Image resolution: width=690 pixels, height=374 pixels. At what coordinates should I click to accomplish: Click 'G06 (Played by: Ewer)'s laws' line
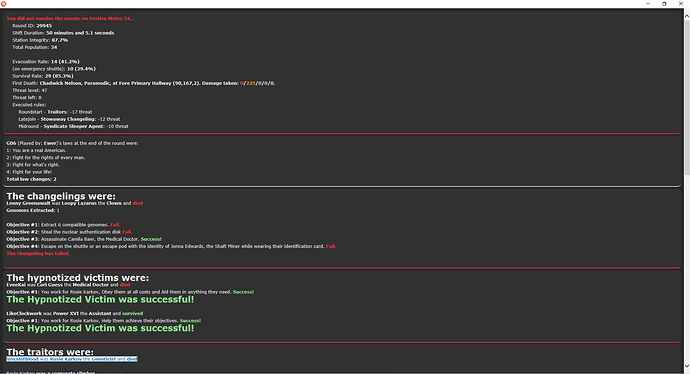(x=72, y=143)
